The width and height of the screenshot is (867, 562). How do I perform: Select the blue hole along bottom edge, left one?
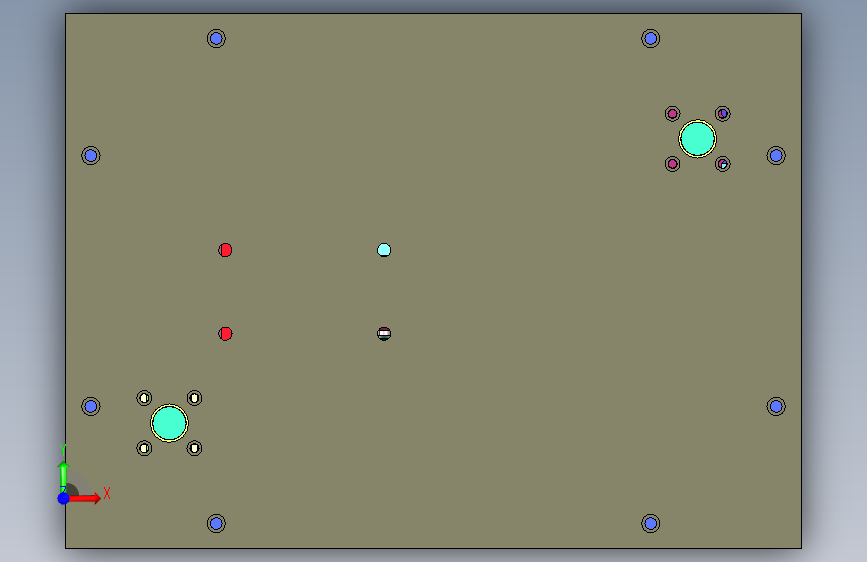pyautogui.click(x=216, y=523)
